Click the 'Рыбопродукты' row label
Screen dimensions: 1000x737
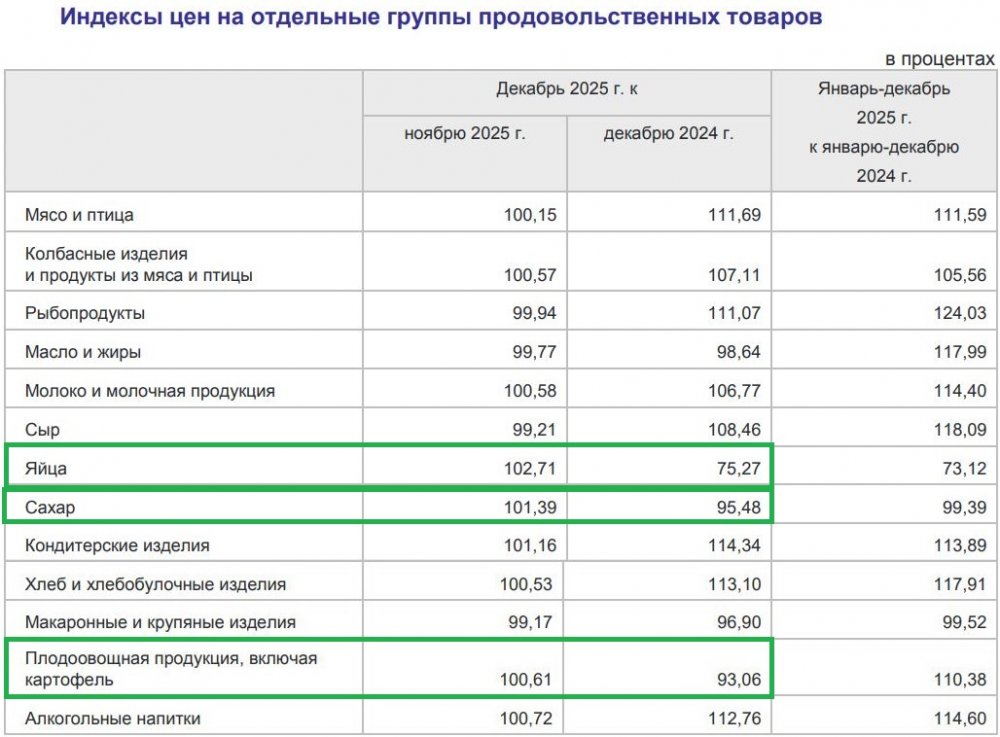(85, 314)
